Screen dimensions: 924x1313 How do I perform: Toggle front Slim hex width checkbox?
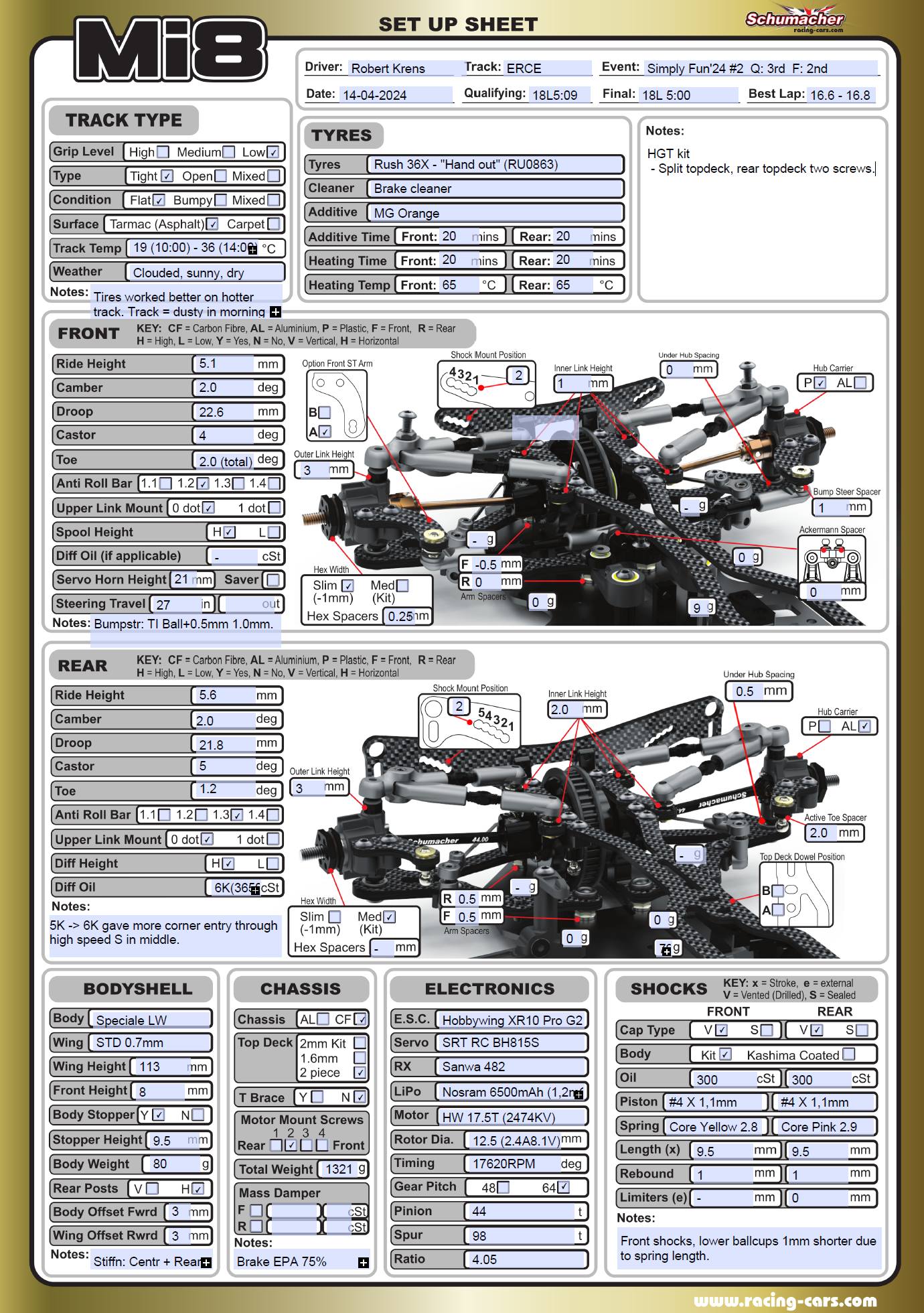click(348, 585)
